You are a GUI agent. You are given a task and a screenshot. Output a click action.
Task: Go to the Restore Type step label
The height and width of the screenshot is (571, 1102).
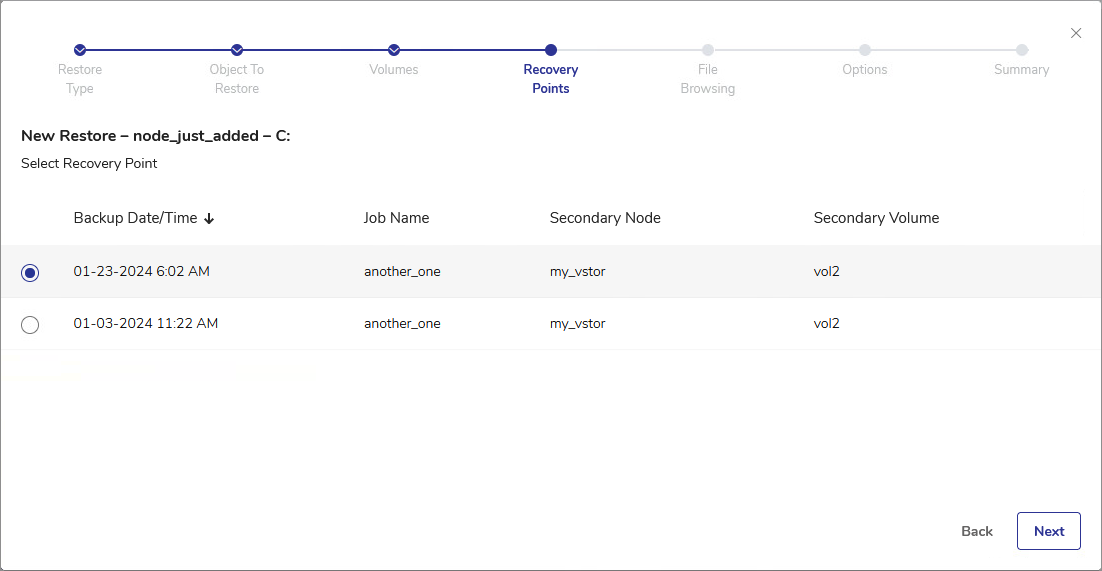(80, 79)
